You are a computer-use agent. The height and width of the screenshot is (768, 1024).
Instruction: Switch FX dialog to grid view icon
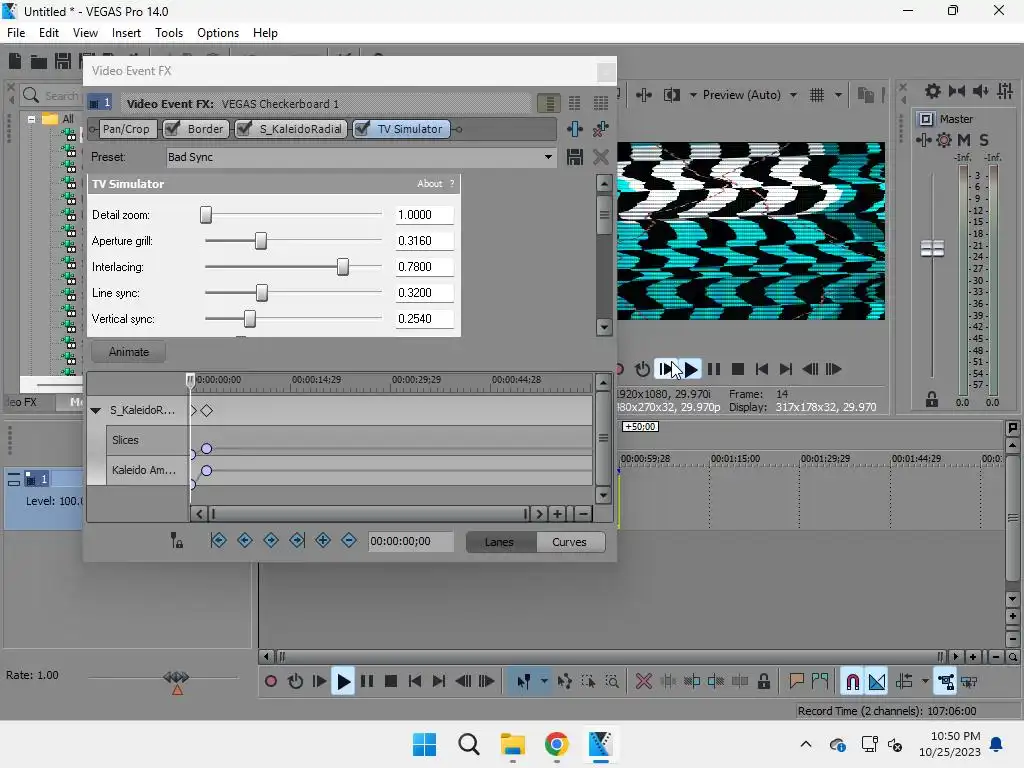(x=601, y=103)
